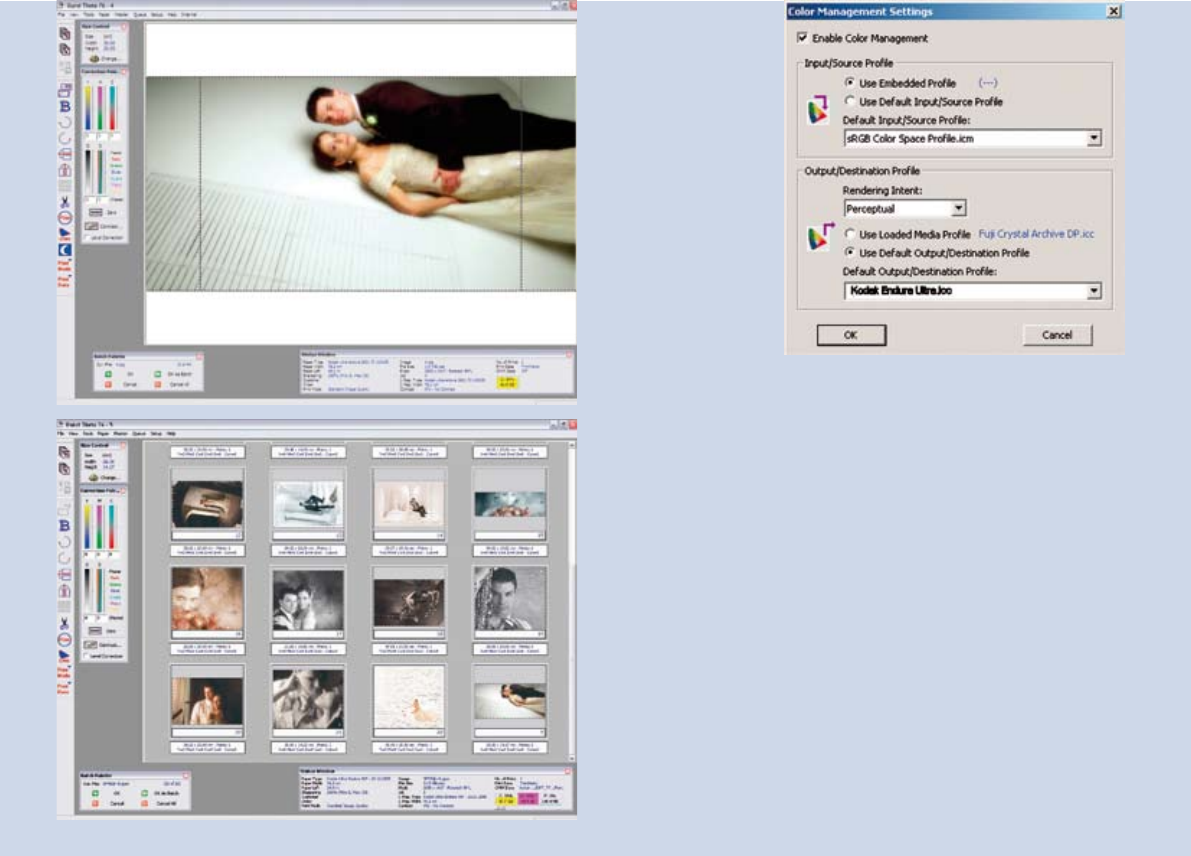Click the blue B icon in thumbnail grid window toolbar
The height and width of the screenshot is (856, 1191).
click(65, 526)
